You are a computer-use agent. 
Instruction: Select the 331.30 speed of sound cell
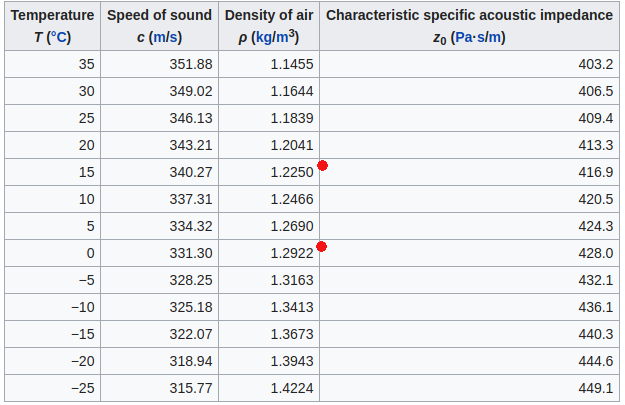(x=191, y=253)
